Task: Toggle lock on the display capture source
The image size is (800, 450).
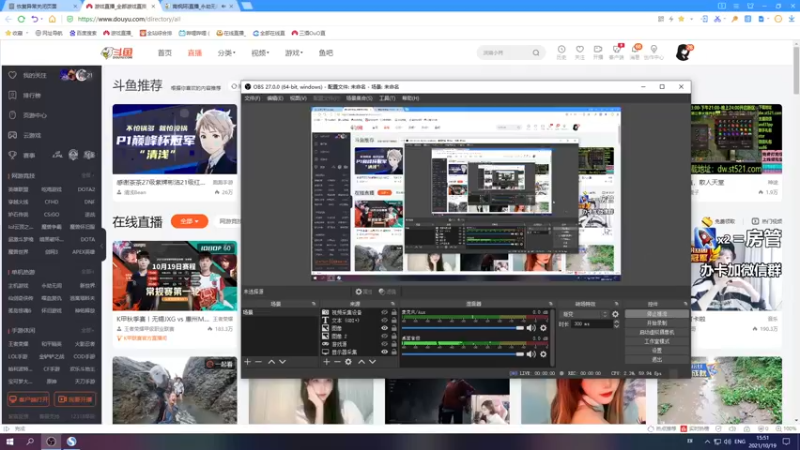Action: (x=394, y=352)
